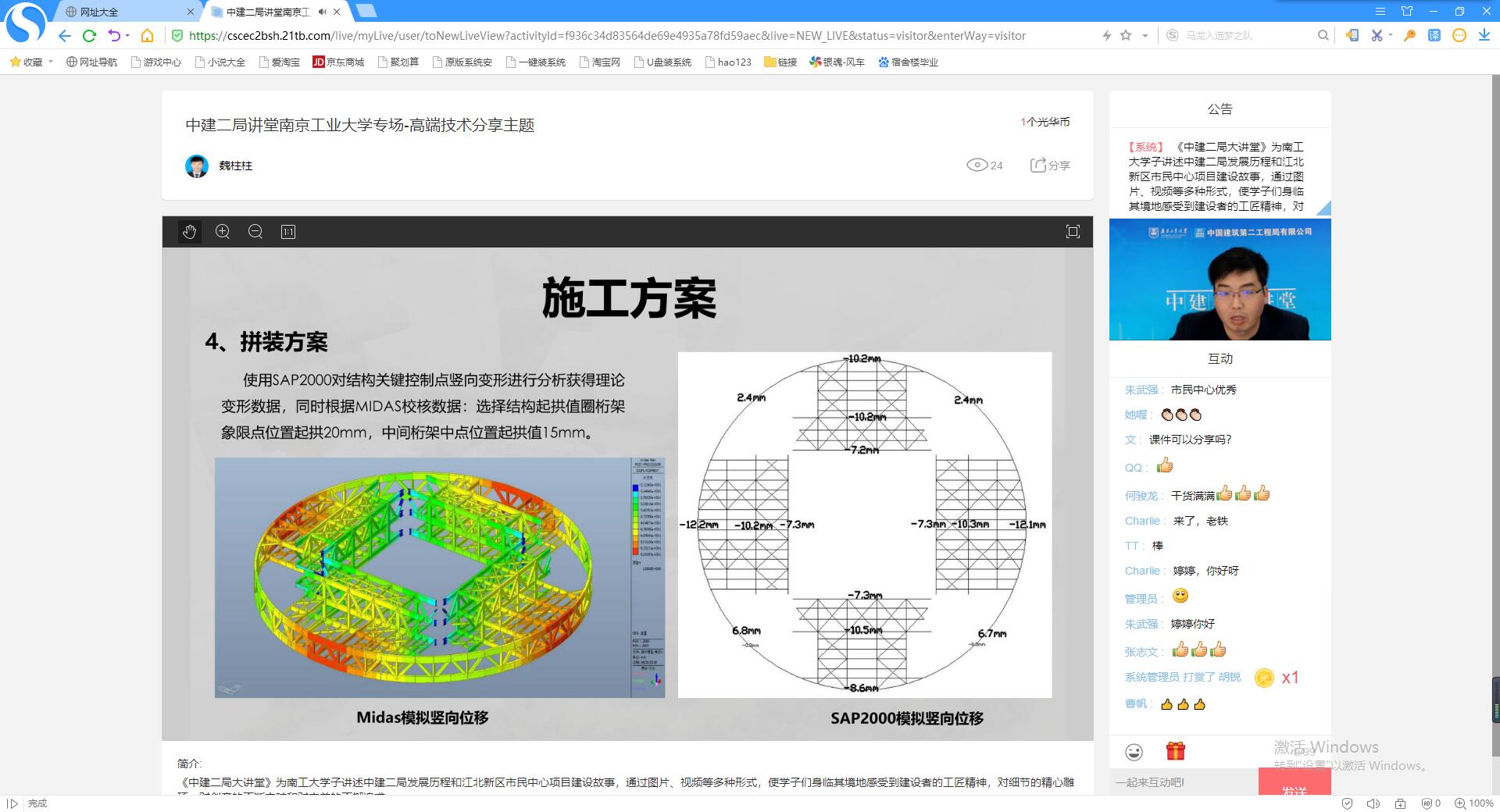The image size is (1500, 812).
Task: Refresh the current page
Action: click(89, 35)
